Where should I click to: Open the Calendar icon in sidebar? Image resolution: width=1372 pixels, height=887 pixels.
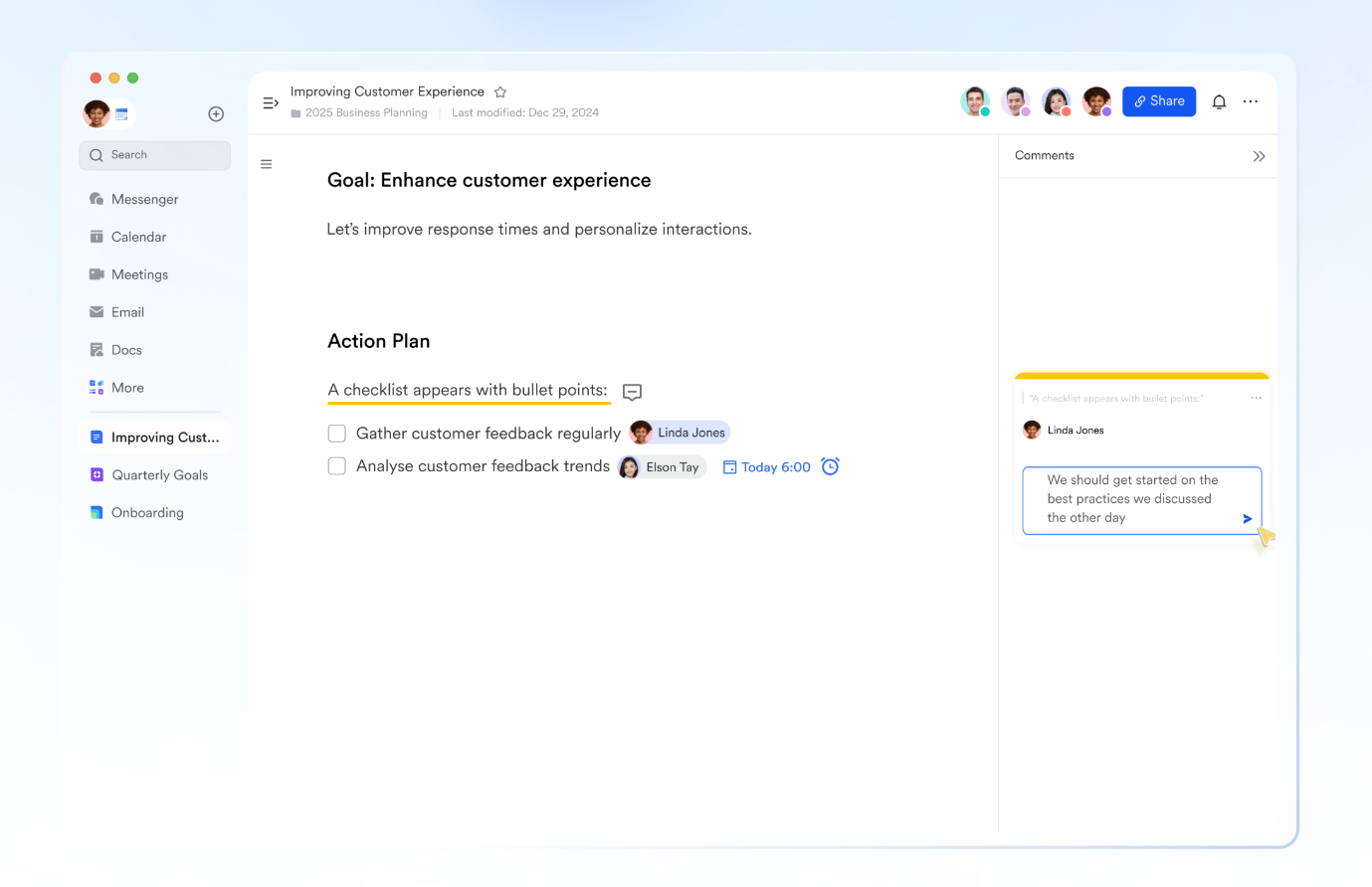pyautogui.click(x=97, y=237)
